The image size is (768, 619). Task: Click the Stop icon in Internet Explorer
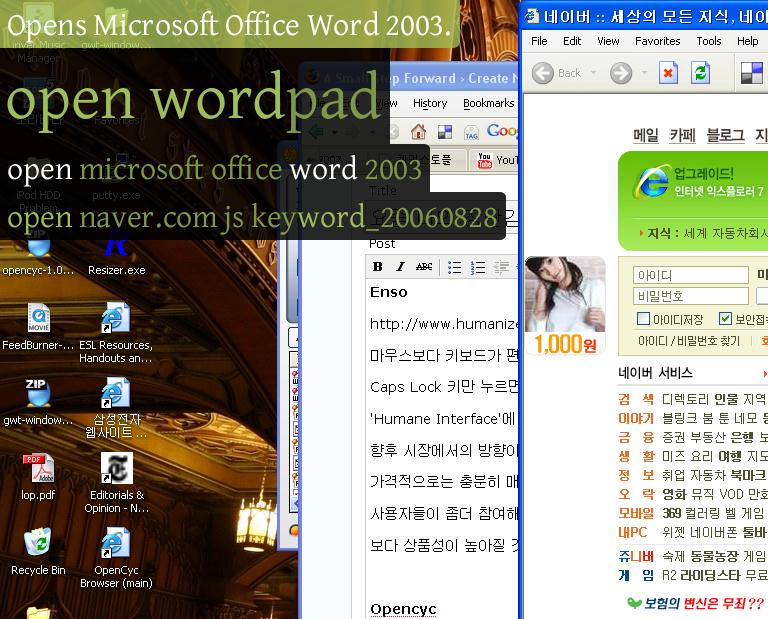click(x=668, y=73)
